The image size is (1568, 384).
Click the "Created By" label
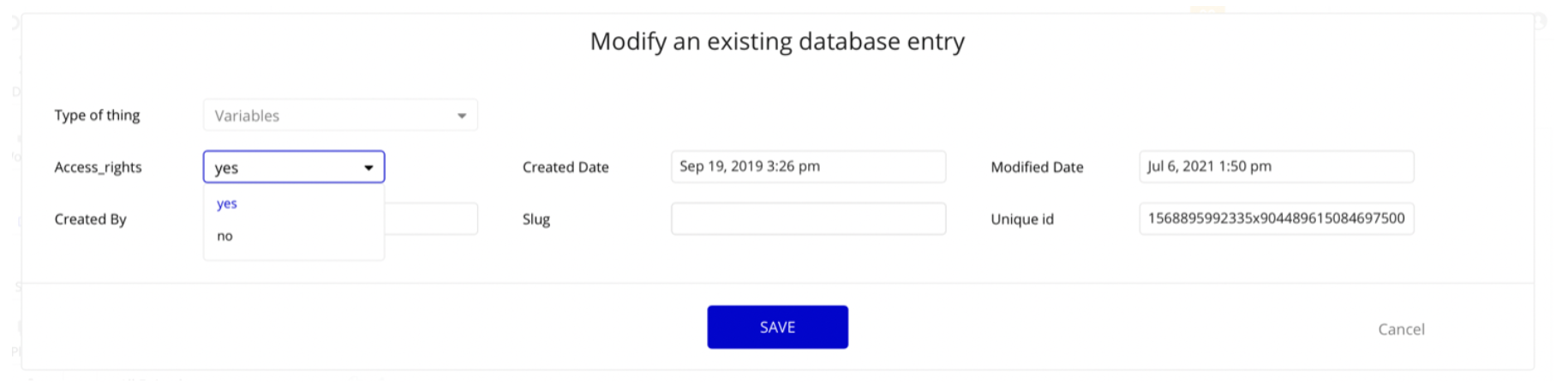[x=90, y=219]
